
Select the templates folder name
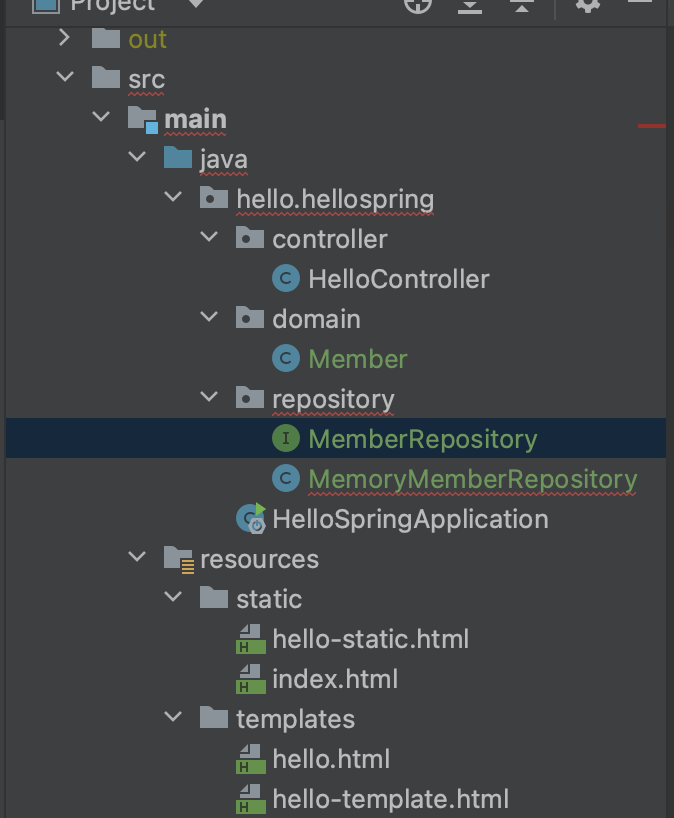(295, 720)
